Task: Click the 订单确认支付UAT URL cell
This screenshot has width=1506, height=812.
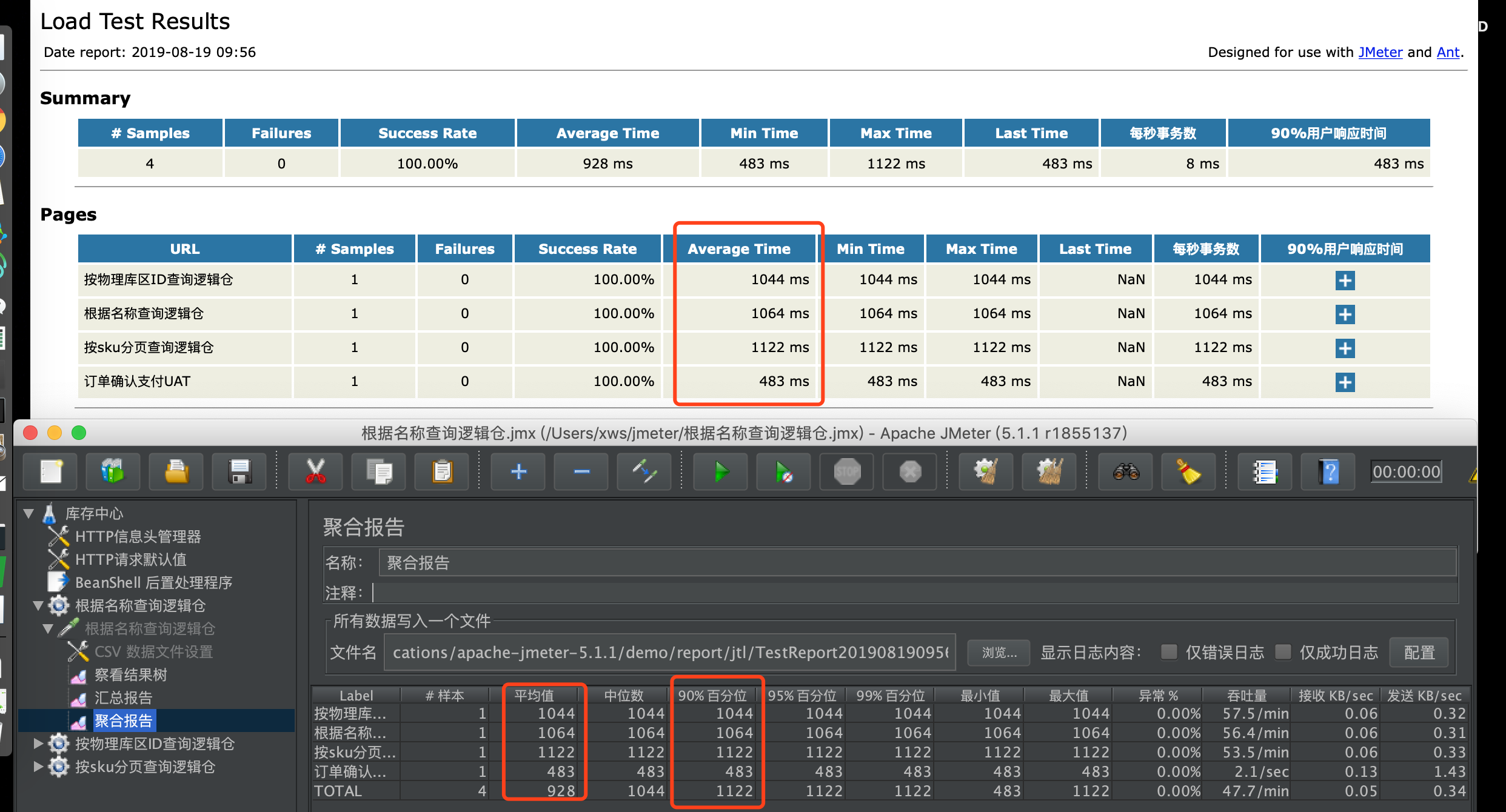Action: coord(185,381)
